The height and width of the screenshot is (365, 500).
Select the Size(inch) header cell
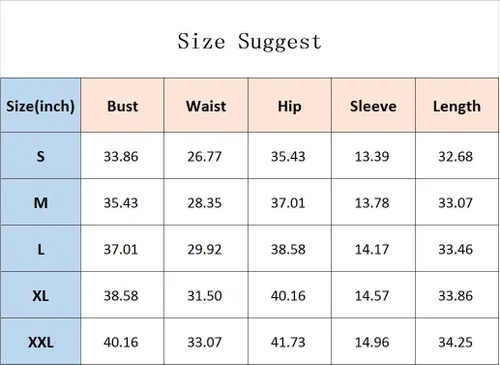(40, 106)
